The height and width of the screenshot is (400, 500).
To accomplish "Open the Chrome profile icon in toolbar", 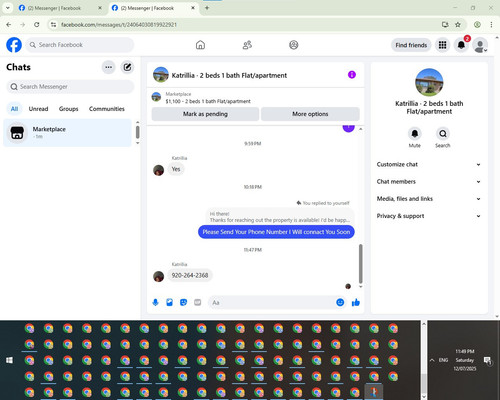I will (477, 24).
